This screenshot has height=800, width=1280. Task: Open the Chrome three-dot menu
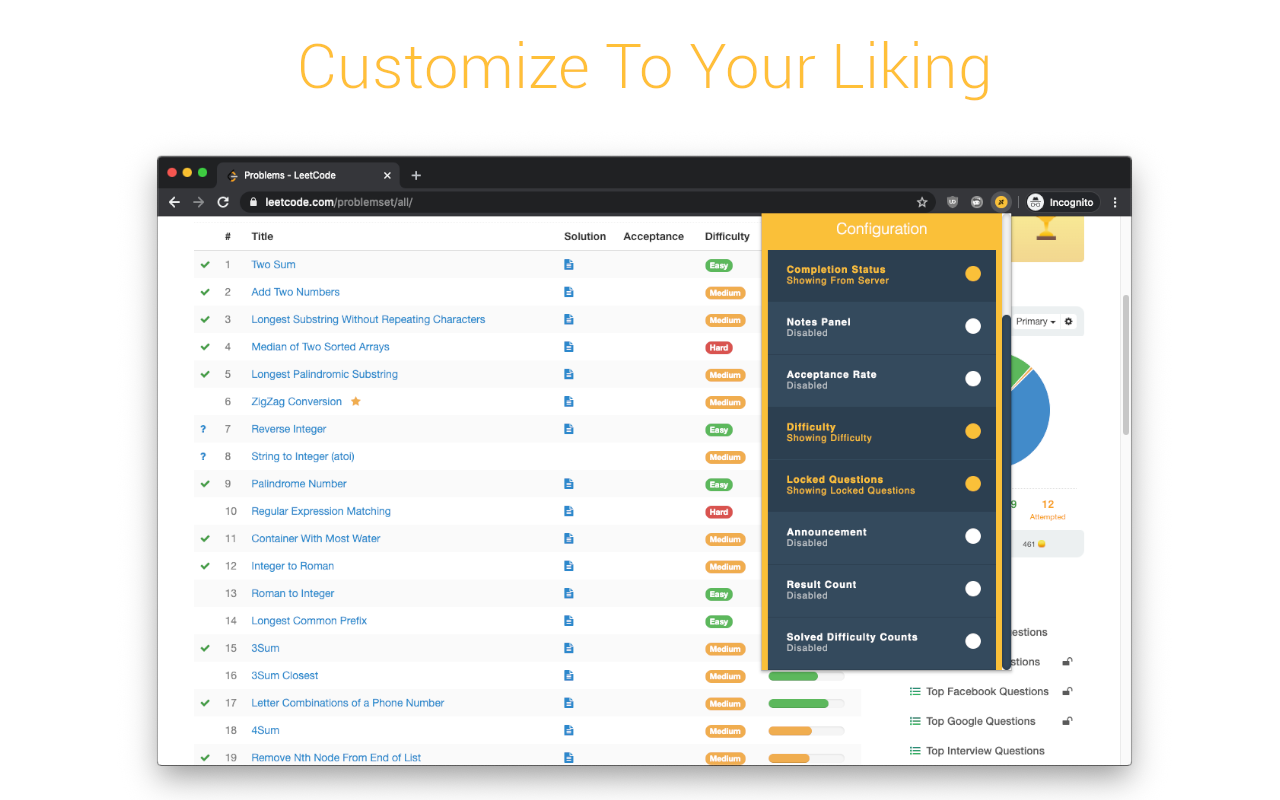(1115, 202)
